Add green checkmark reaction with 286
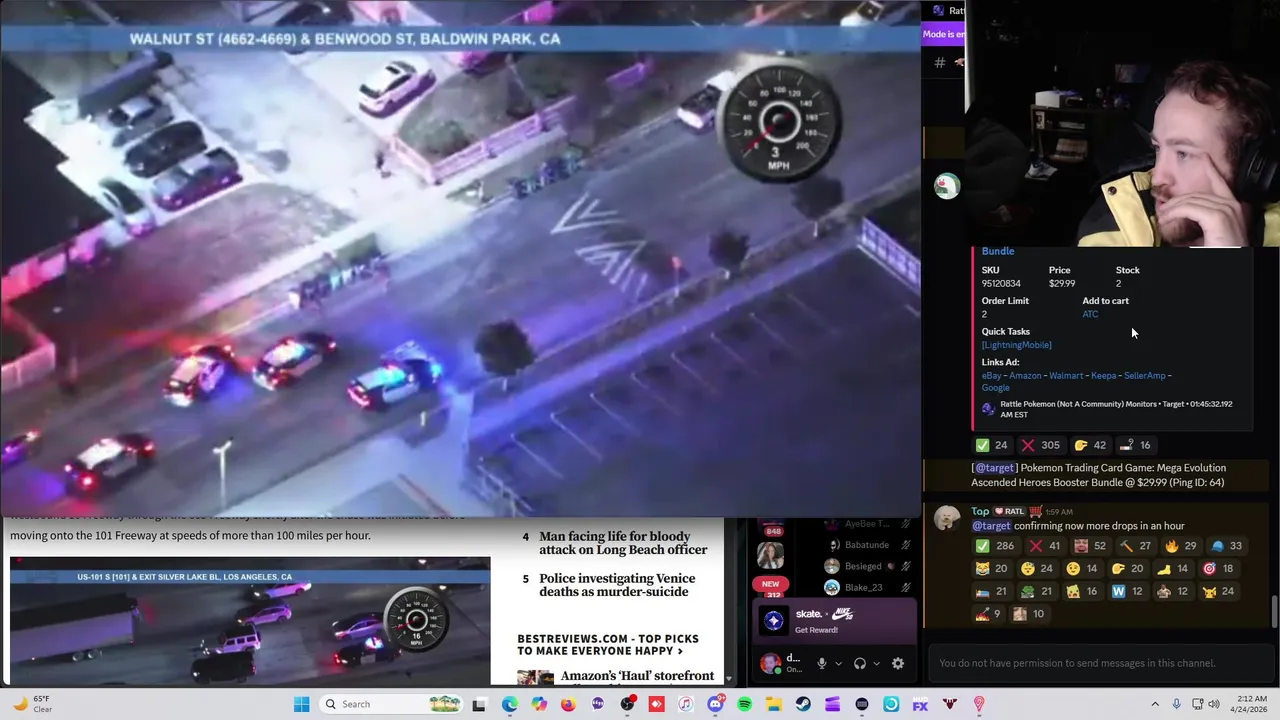 pos(995,546)
